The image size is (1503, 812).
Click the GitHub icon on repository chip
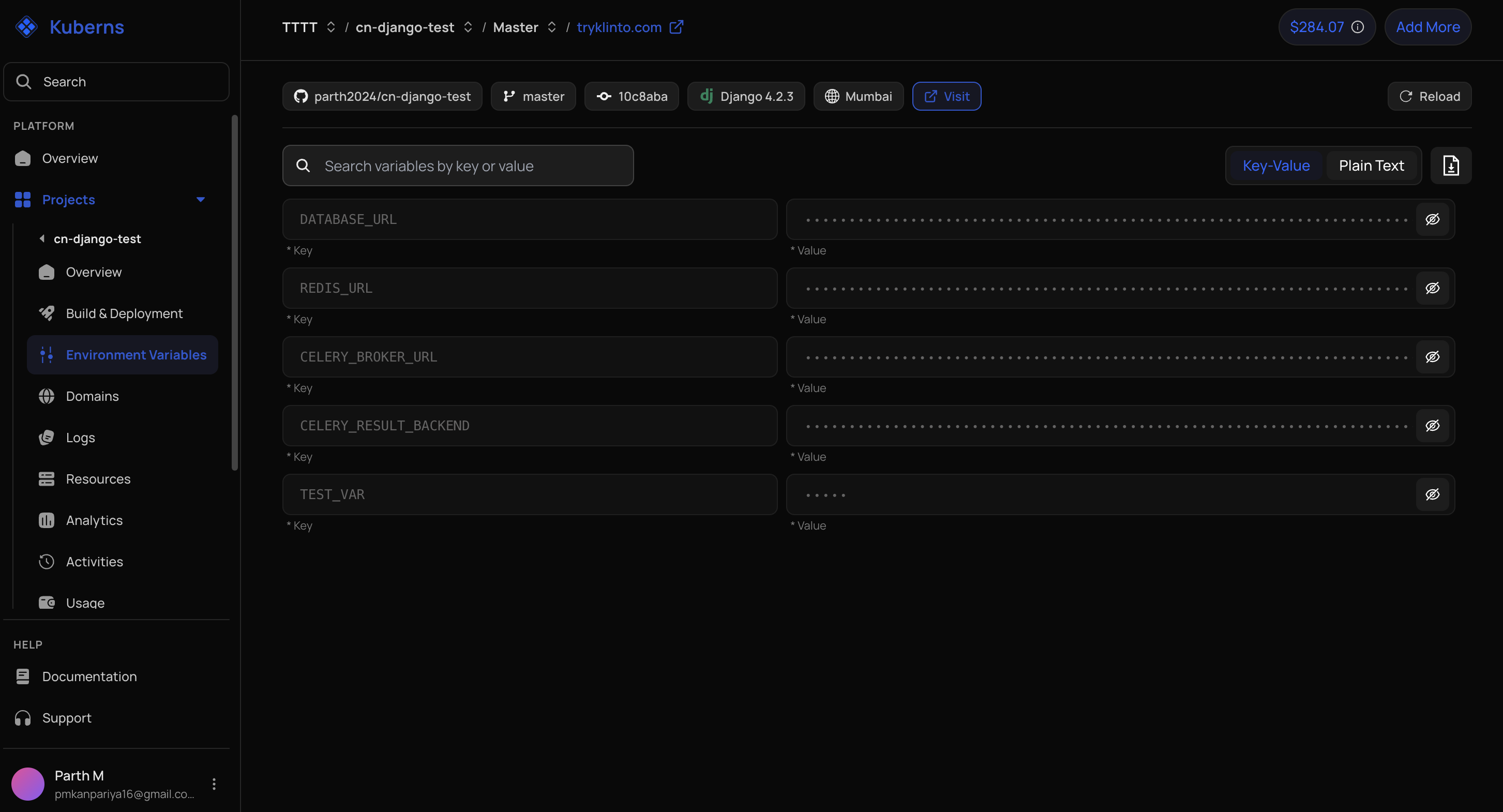(301, 96)
